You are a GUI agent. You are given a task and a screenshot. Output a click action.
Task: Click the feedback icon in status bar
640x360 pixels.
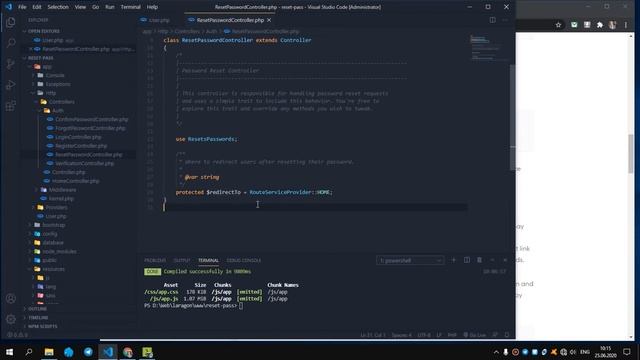495,335
